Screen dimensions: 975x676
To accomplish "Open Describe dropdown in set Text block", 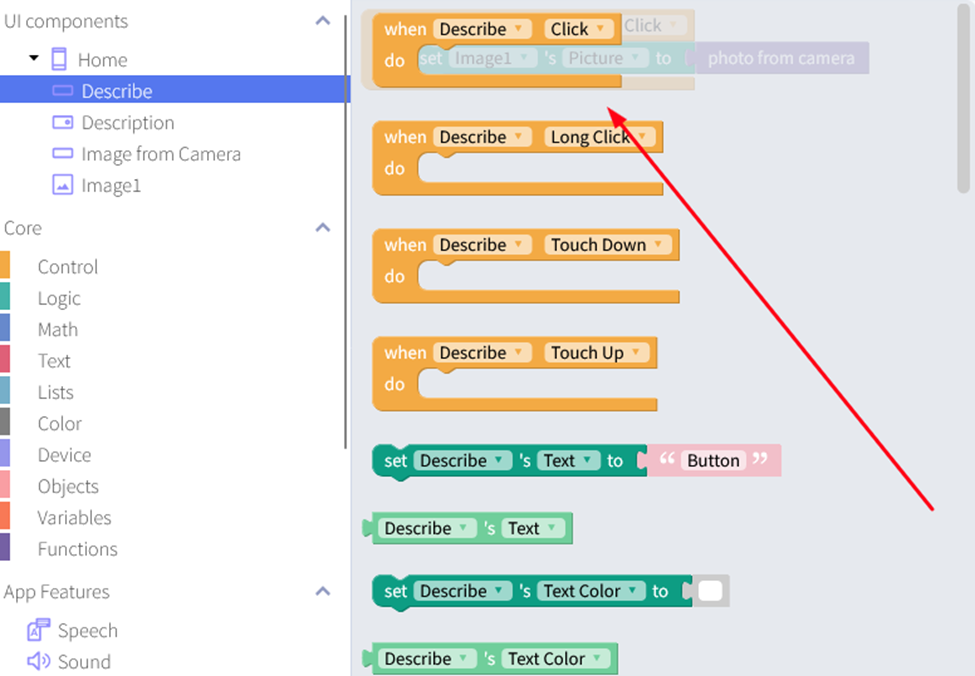I will tap(462, 460).
